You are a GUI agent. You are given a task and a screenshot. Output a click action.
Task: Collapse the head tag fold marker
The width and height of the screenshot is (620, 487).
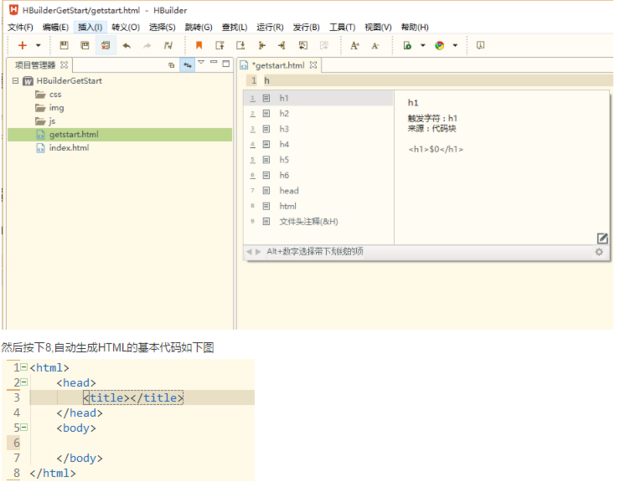pyautogui.click(x=23, y=383)
